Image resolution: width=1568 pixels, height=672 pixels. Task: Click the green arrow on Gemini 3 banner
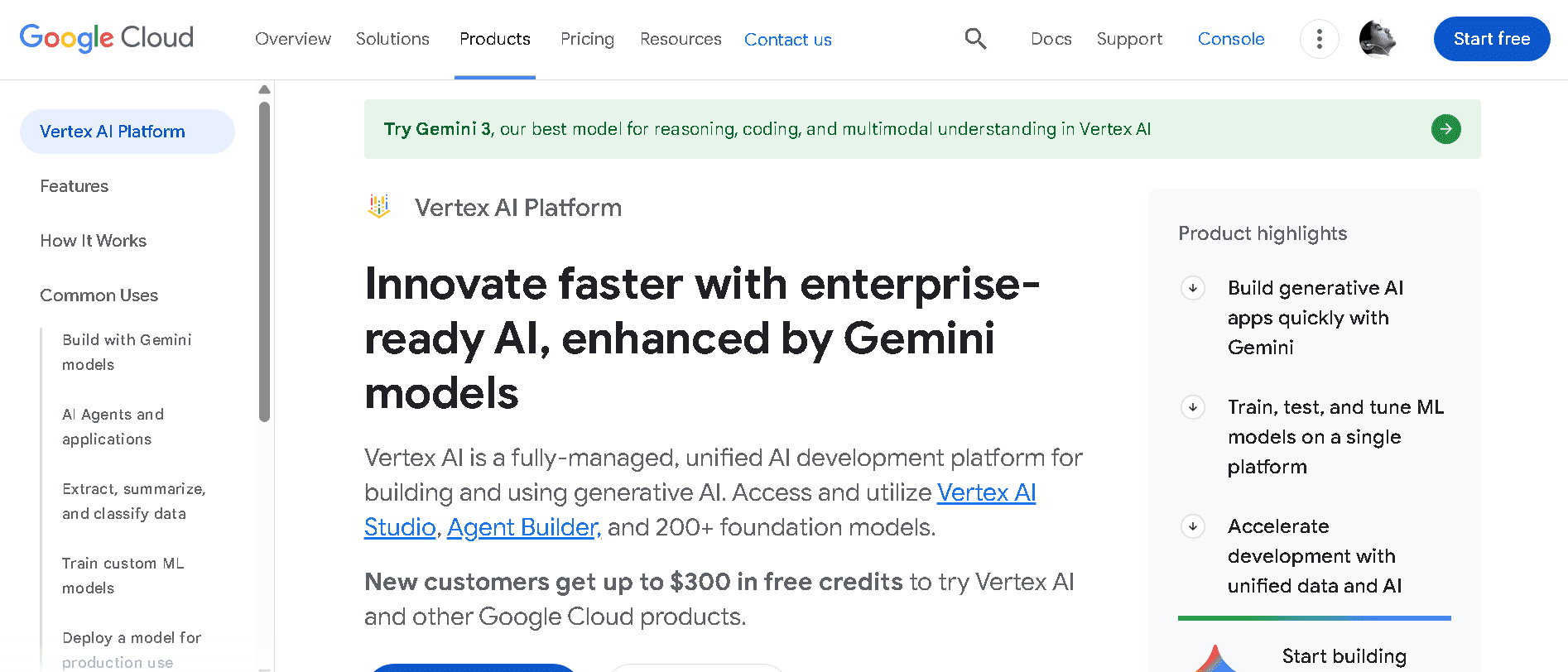click(x=1445, y=129)
